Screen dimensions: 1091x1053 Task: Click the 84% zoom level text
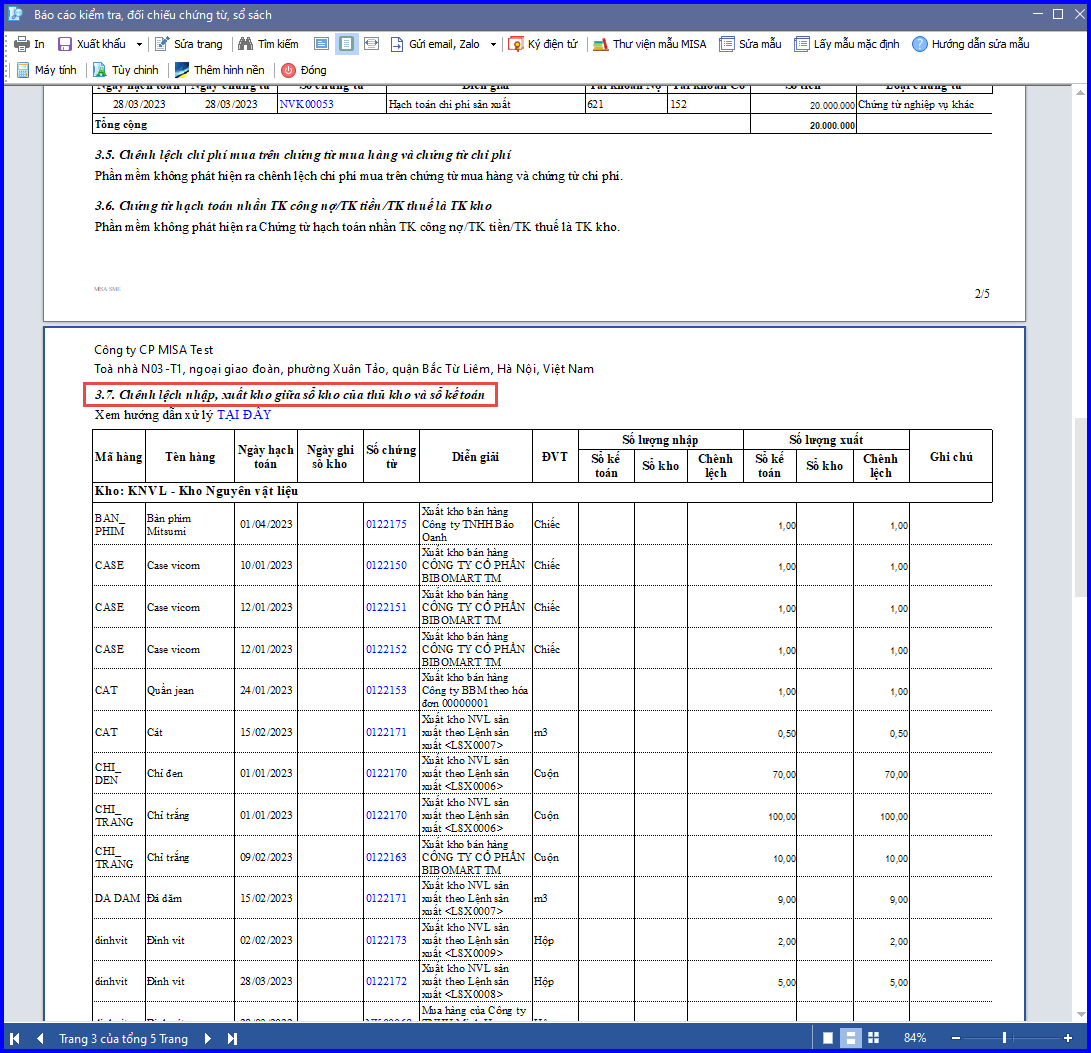[915, 1038]
